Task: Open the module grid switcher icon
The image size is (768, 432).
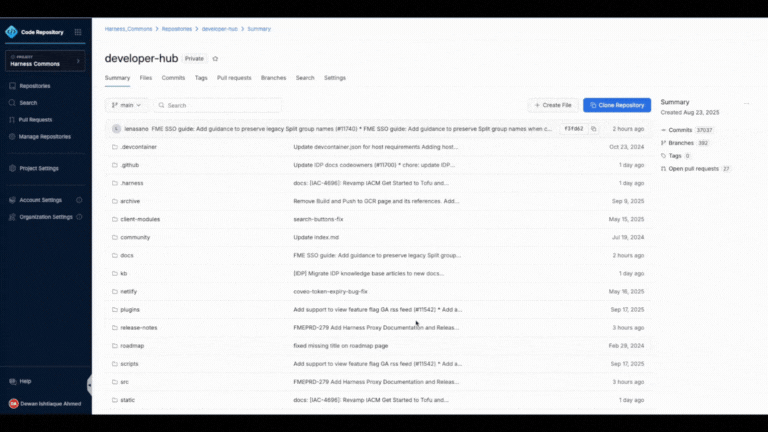Action: (78, 32)
